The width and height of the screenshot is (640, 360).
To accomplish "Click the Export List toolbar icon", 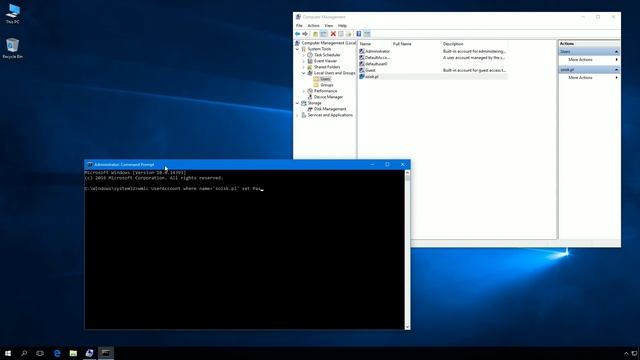I will point(349,34).
